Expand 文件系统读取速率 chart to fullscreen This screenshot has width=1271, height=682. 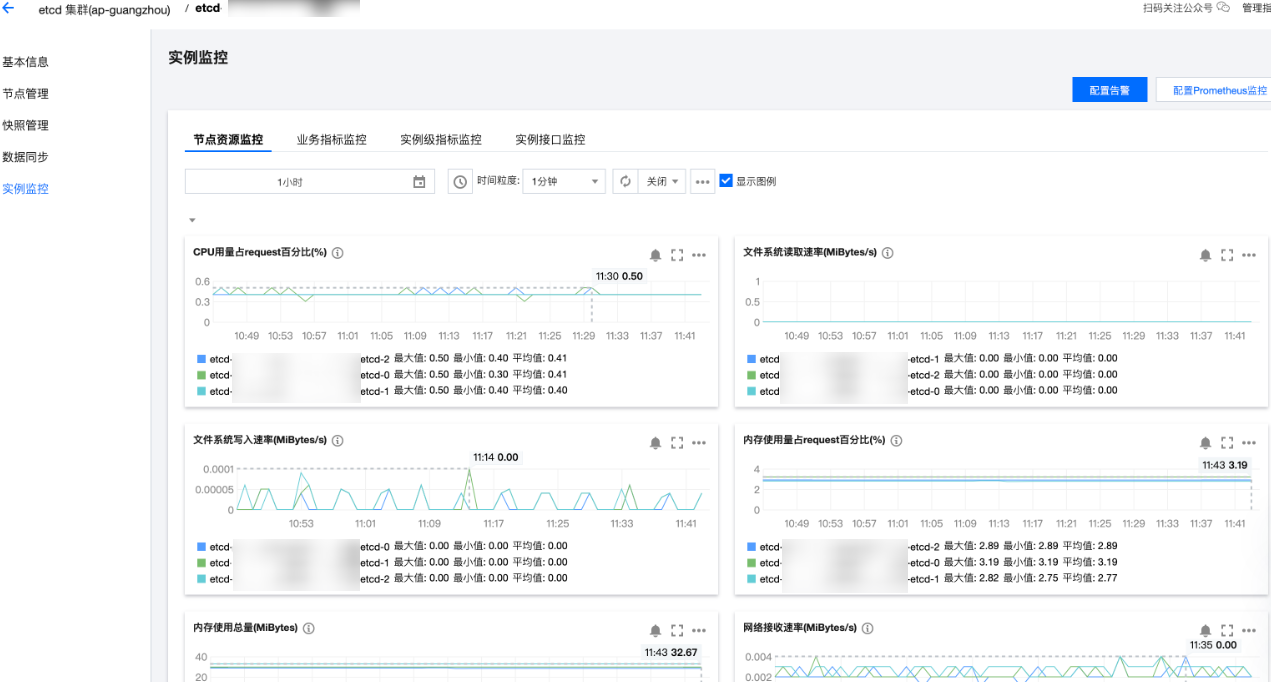[x=1227, y=255]
